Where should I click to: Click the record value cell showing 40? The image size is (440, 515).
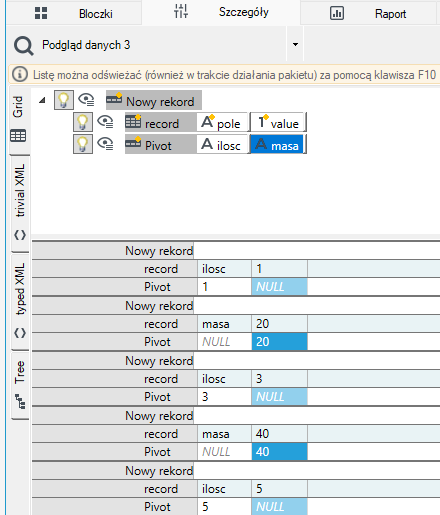click(x=279, y=434)
